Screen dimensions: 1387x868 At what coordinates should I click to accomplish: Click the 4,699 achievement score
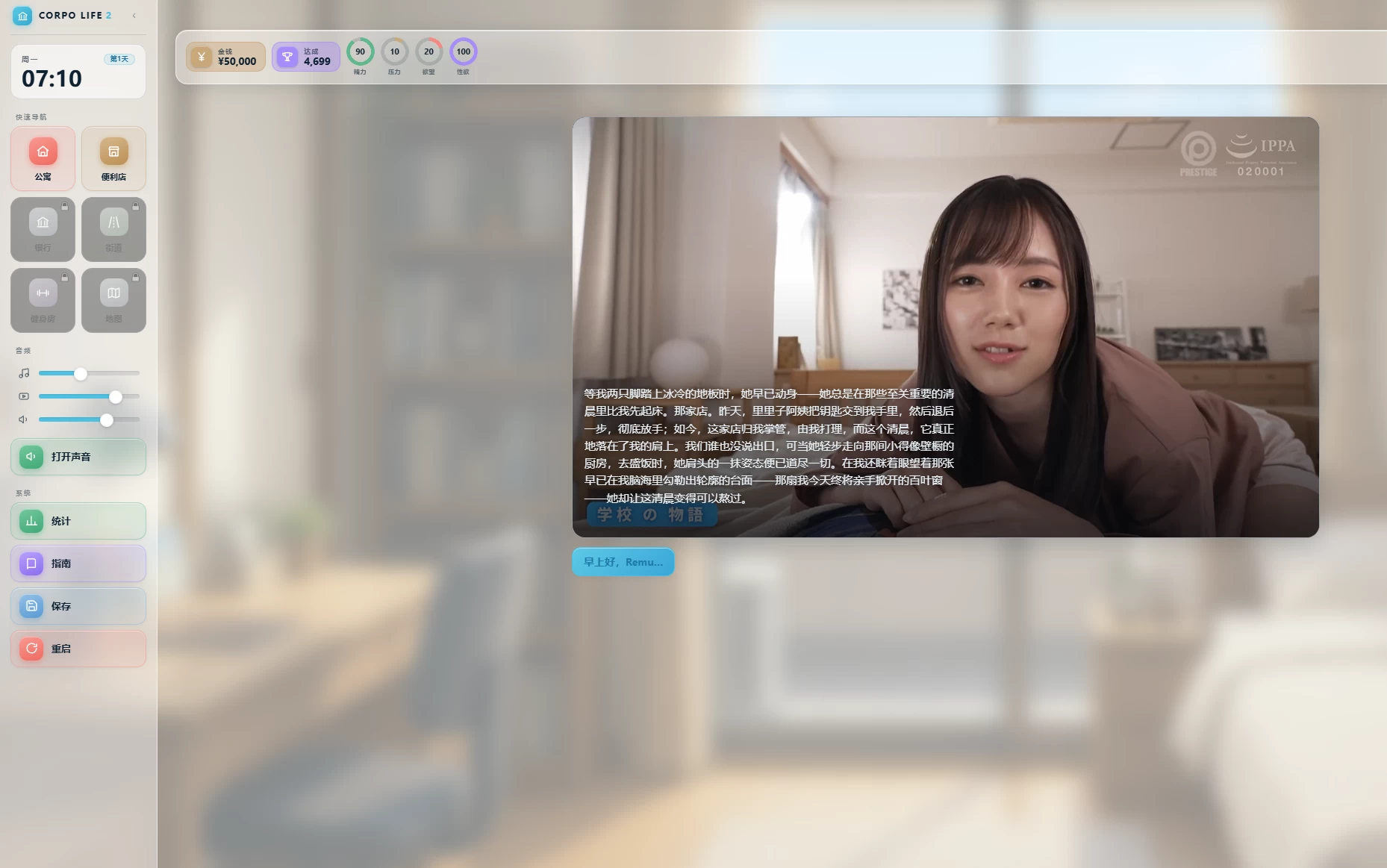(317, 62)
